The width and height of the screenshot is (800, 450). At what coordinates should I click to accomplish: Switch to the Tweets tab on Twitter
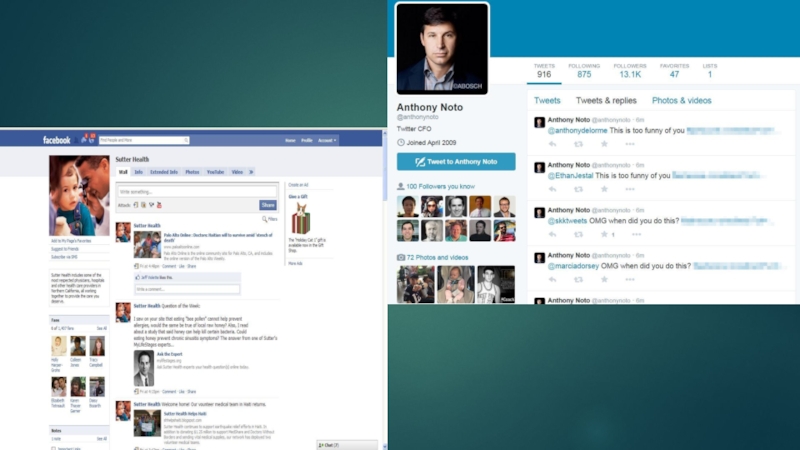click(x=547, y=101)
